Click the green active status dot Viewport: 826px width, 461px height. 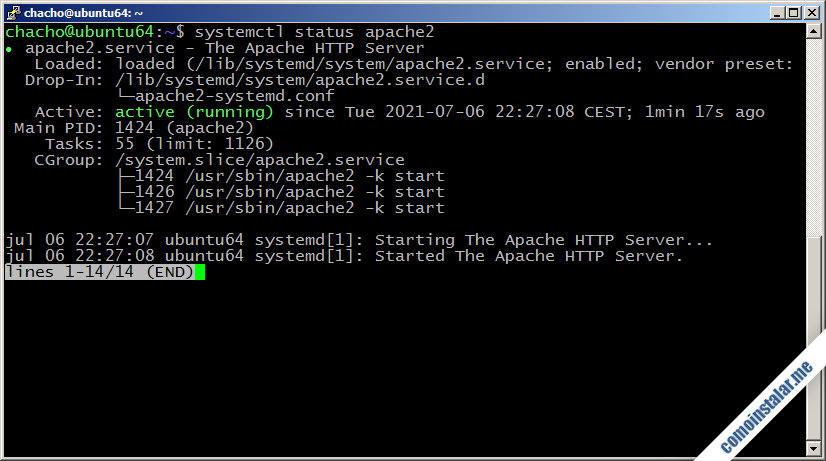[x=9, y=48]
